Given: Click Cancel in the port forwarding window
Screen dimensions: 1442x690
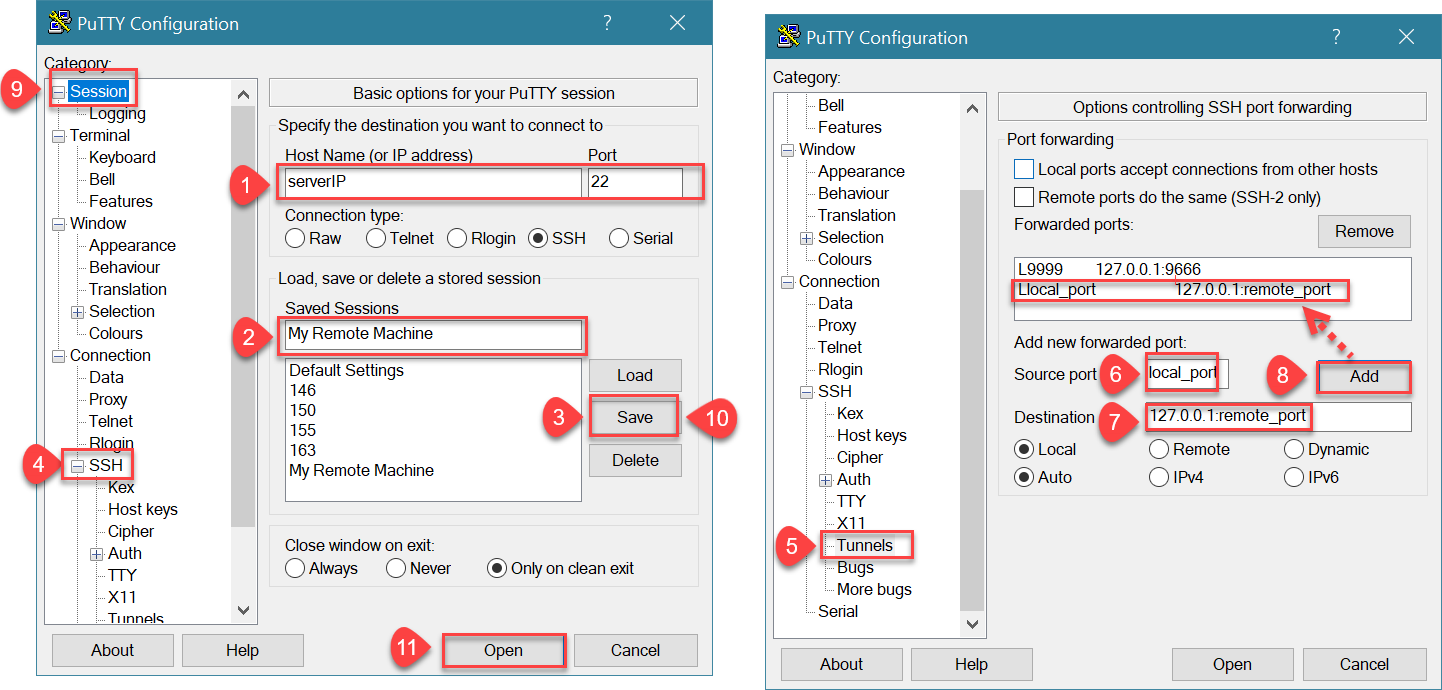Looking at the screenshot, I should point(1364,664).
